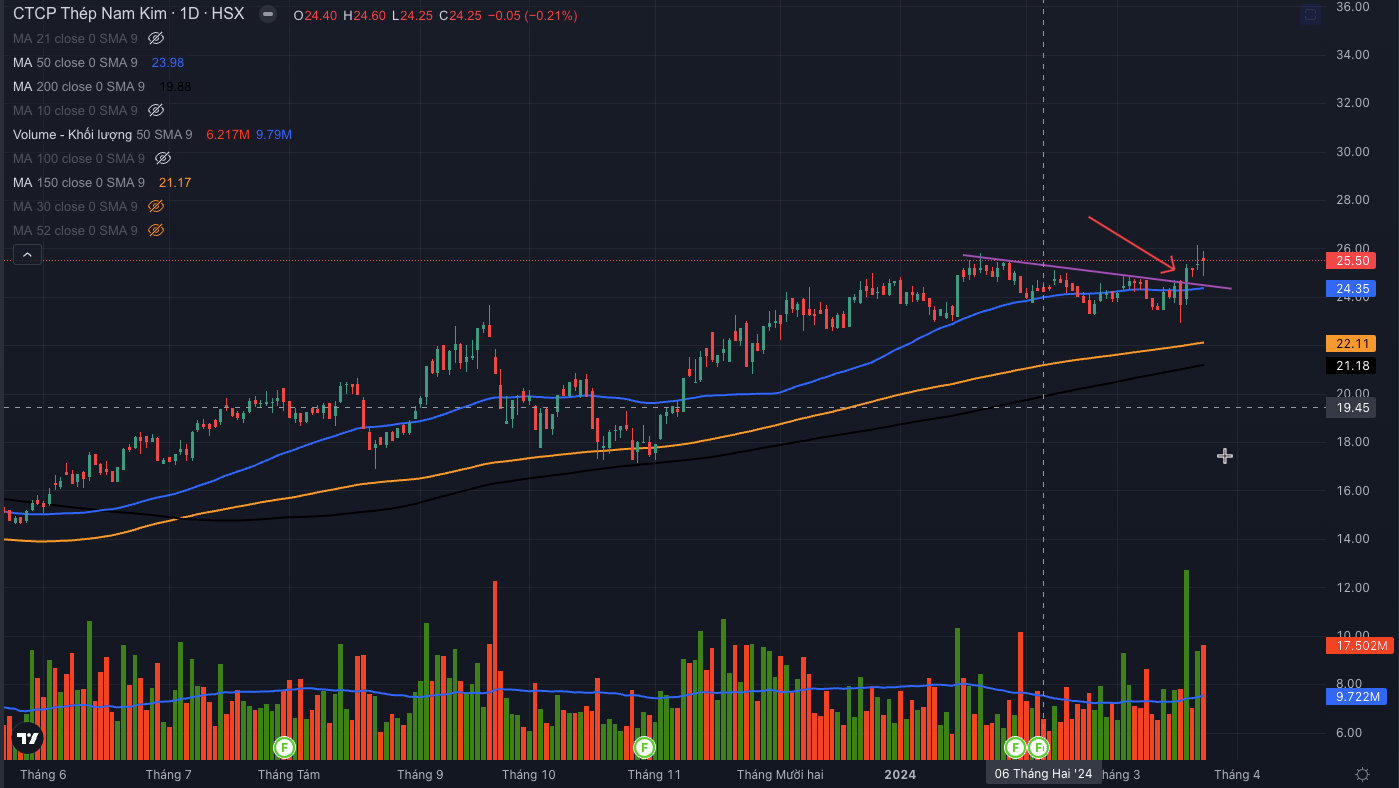Click the open price O24.40

315,15
